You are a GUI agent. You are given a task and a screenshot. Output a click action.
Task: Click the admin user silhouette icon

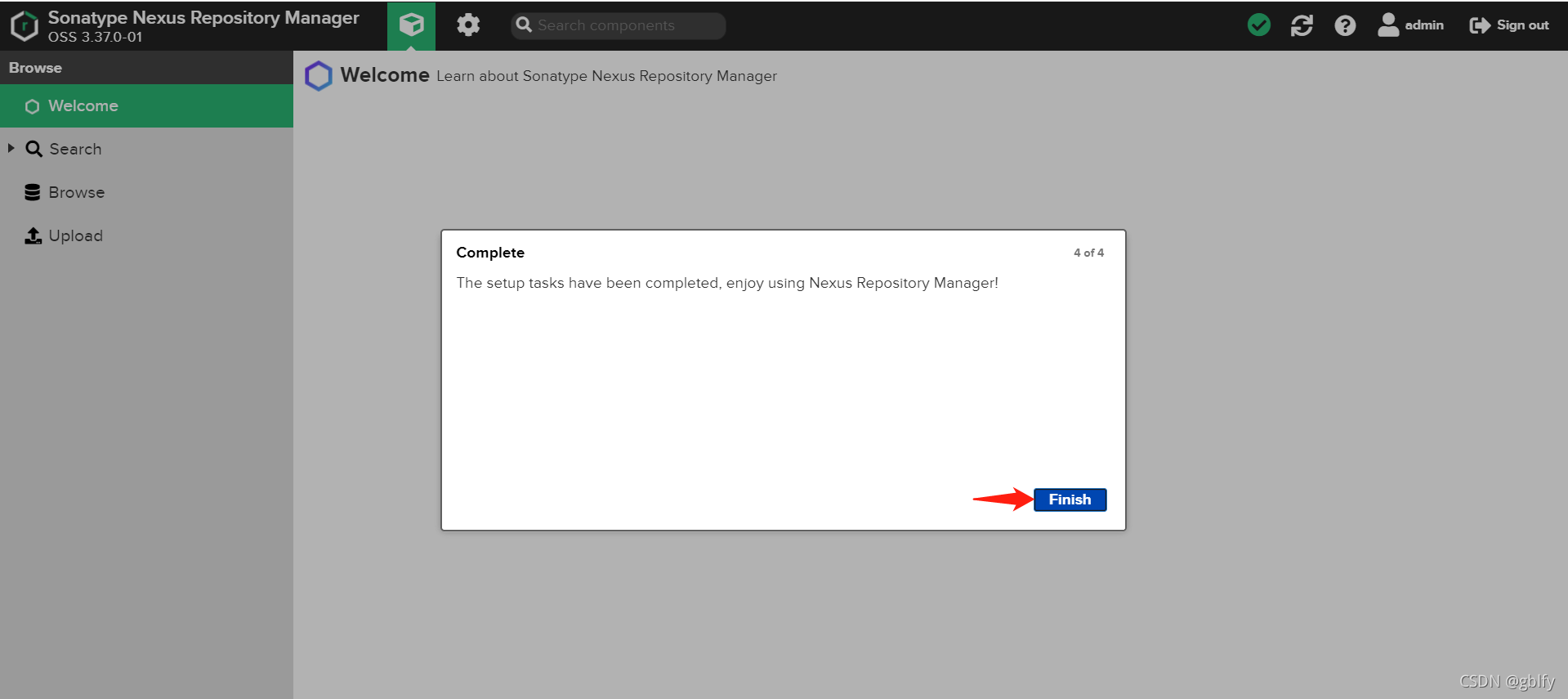(x=1388, y=25)
